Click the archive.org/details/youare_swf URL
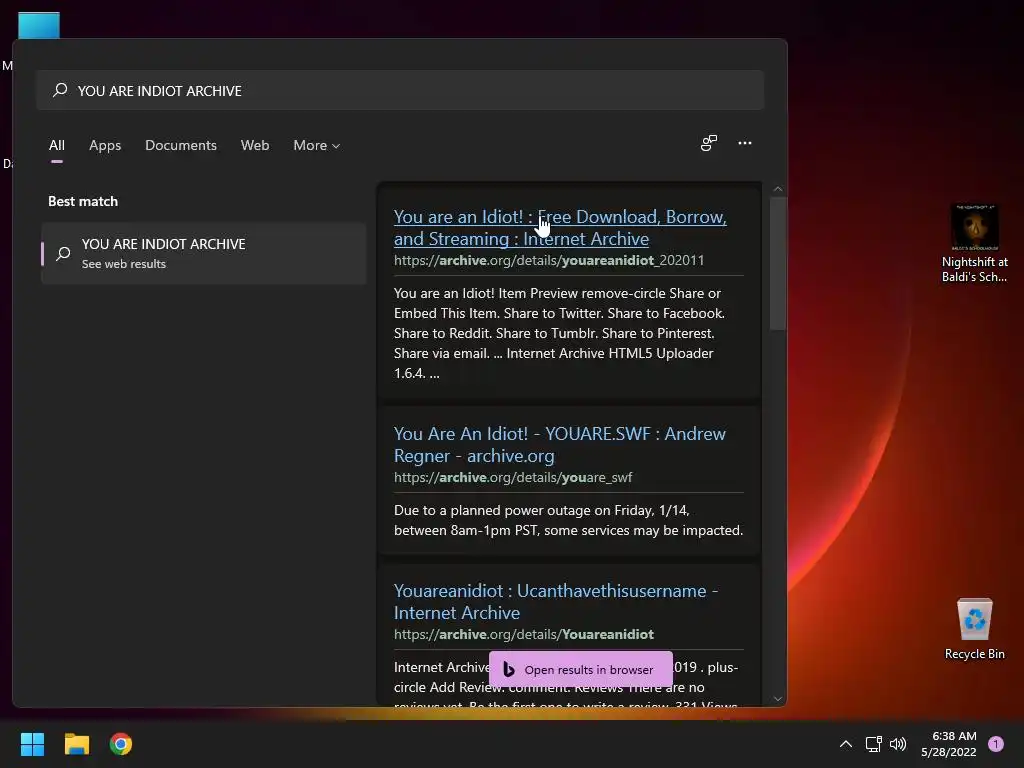This screenshot has height=768, width=1024. pyautogui.click(x=513, y=477)
